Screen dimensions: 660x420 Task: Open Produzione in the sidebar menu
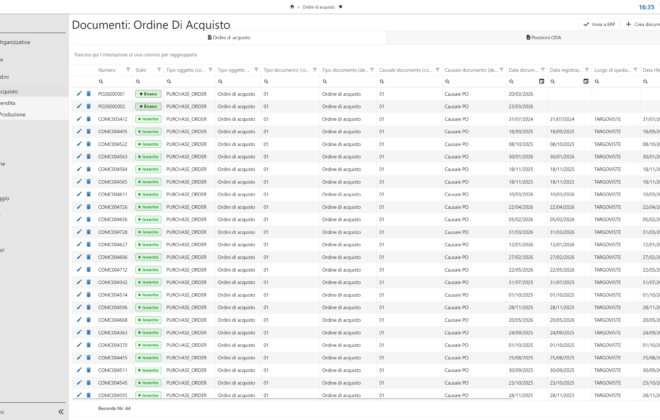13,114
